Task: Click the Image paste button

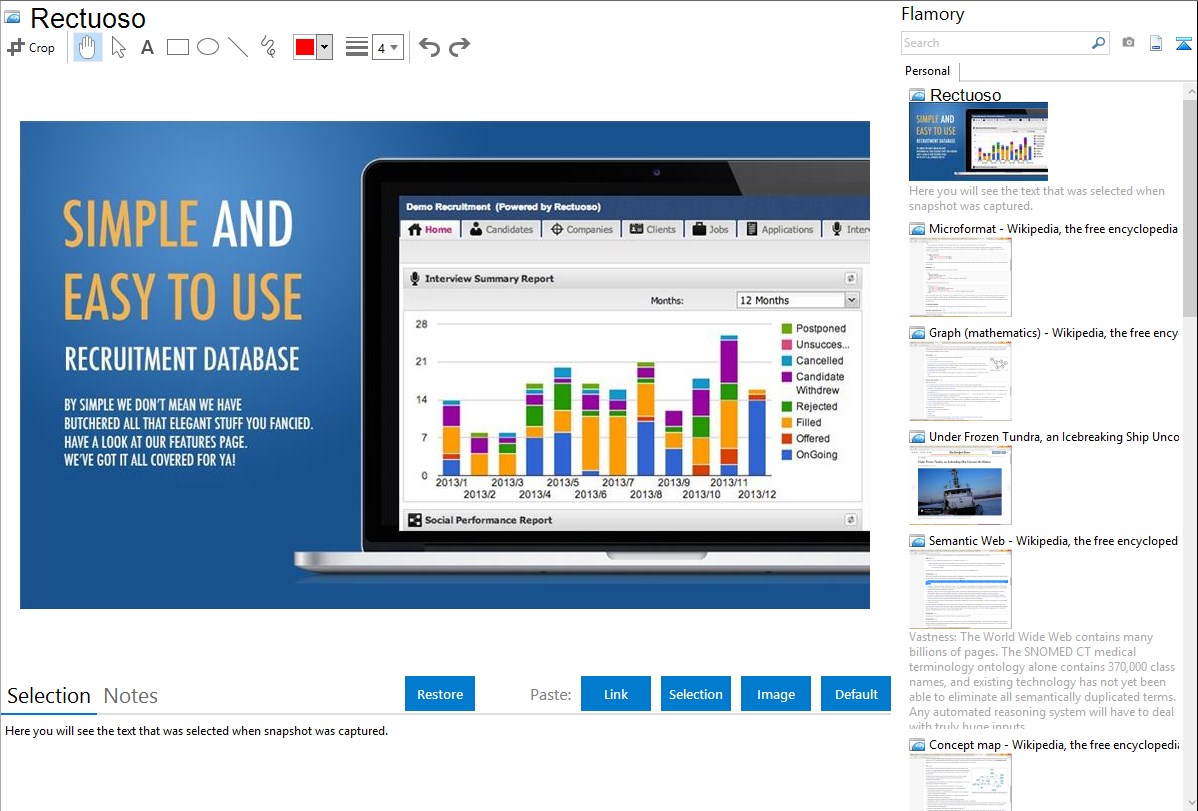Action: [x=776, y=693]
